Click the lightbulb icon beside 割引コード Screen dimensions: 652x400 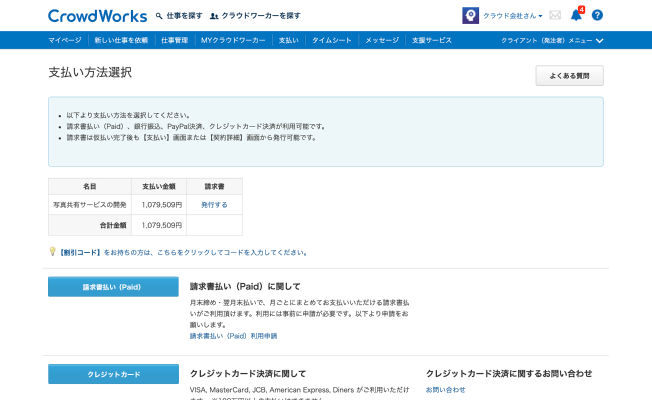[52, 252]
